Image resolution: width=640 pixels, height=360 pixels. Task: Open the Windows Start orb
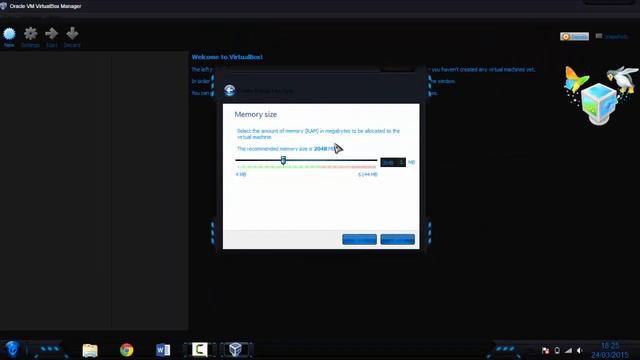tap(12, 349)
